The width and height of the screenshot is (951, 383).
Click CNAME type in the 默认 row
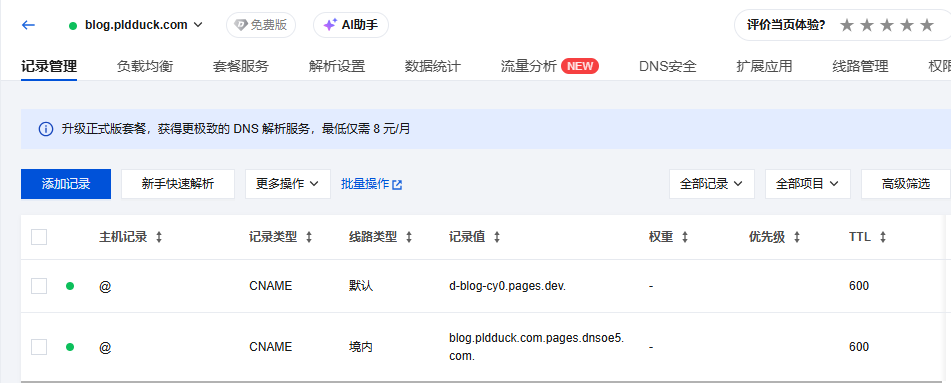(x=271, y=286)
